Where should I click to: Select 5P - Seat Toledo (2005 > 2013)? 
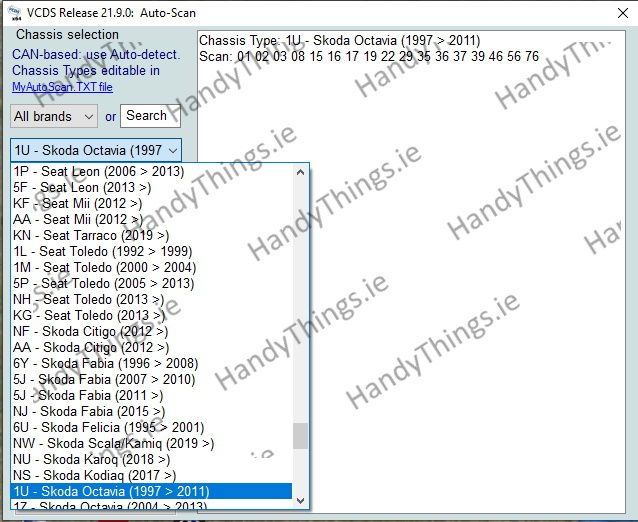tap(151, 284)
